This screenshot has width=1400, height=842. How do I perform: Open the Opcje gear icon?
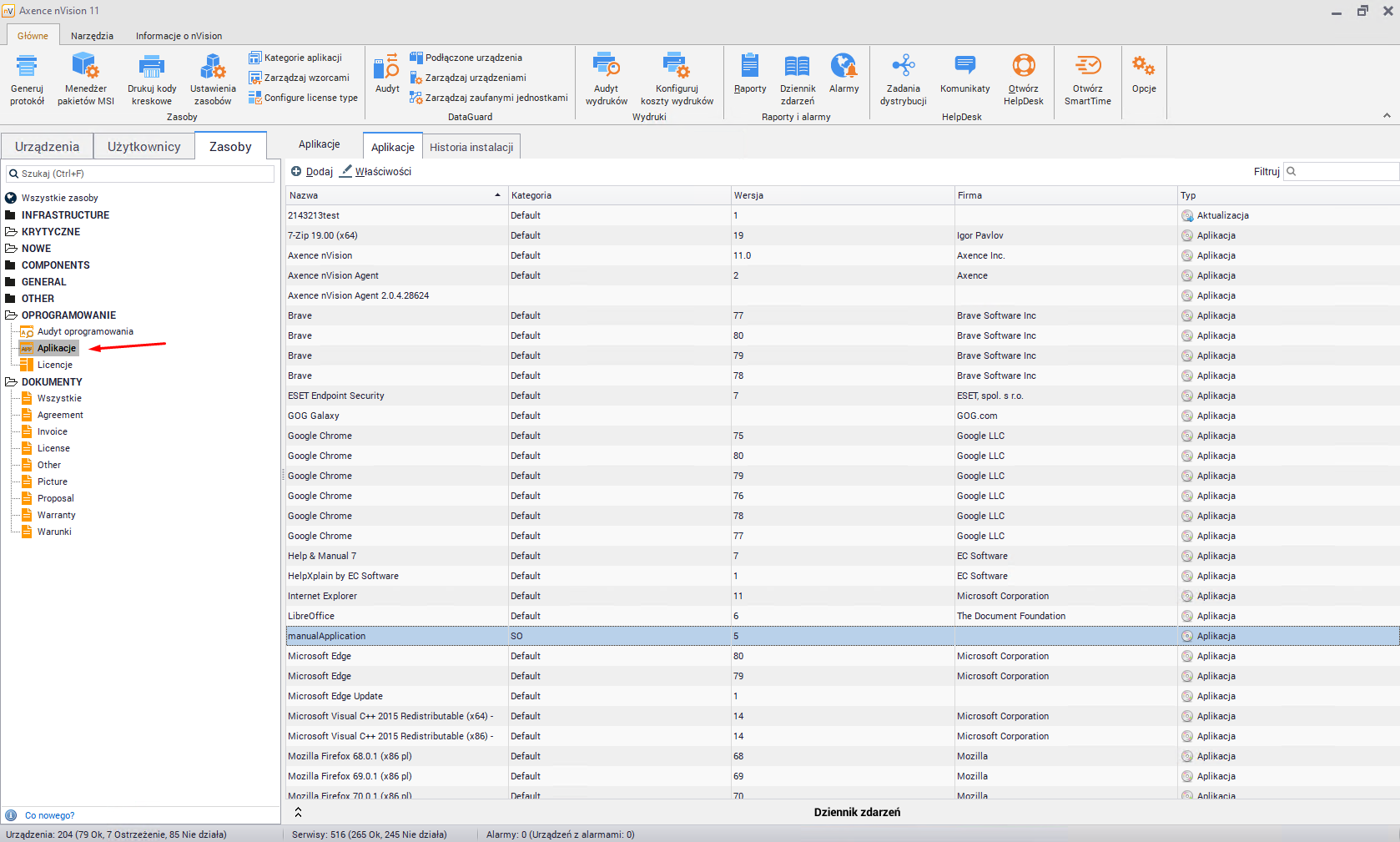(x=1143, y=67)
